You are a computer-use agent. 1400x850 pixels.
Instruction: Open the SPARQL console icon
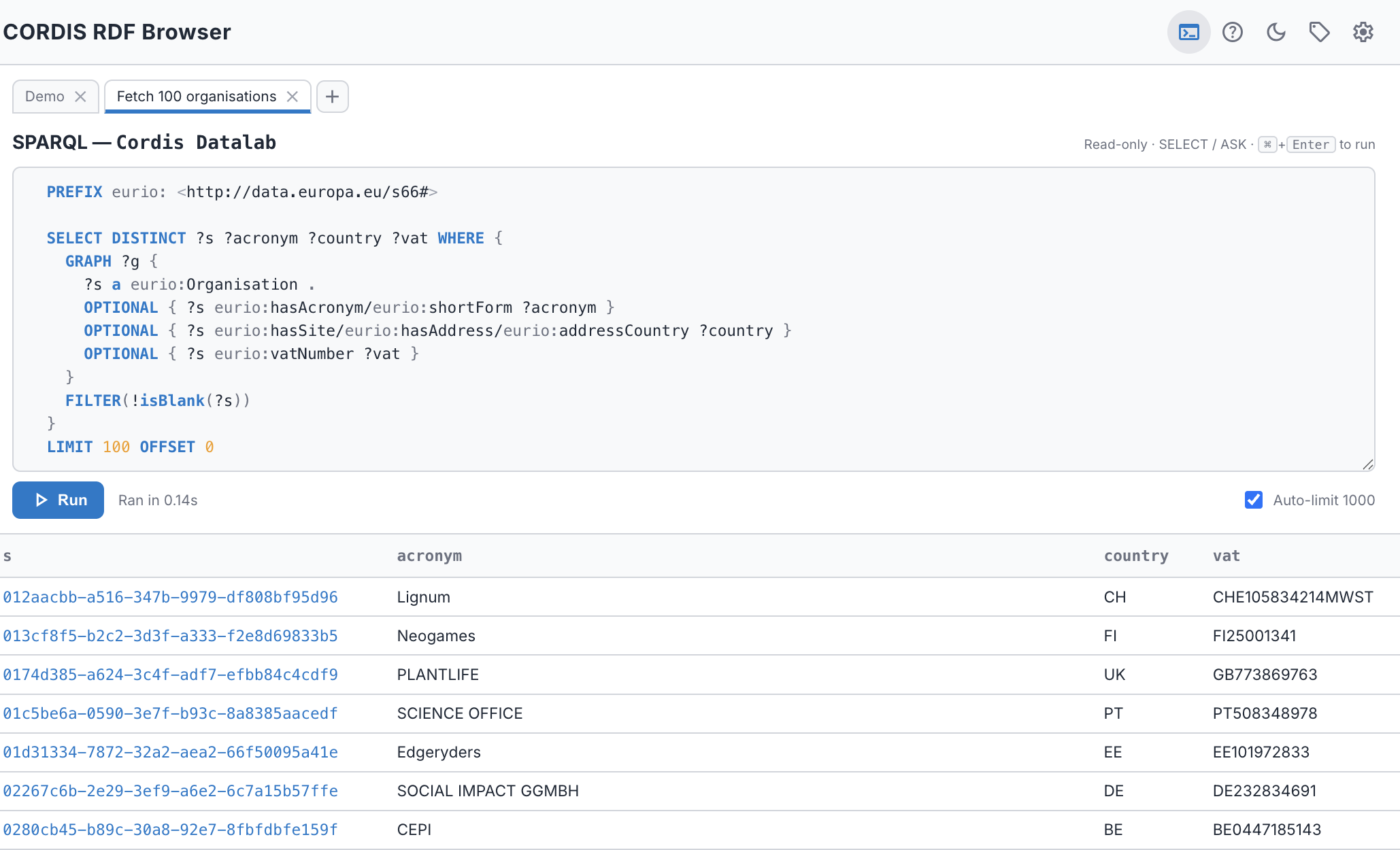pos(1188,32)
